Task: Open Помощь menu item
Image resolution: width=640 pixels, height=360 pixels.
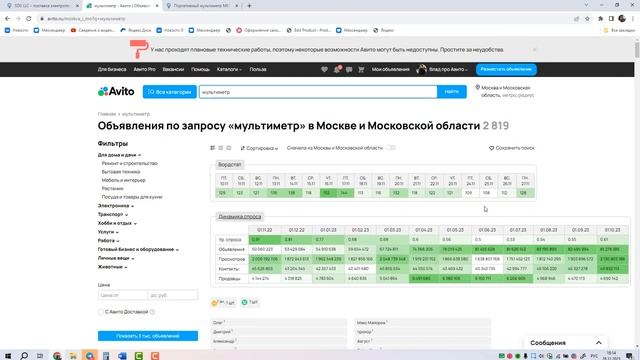Action: click(200, 69)
